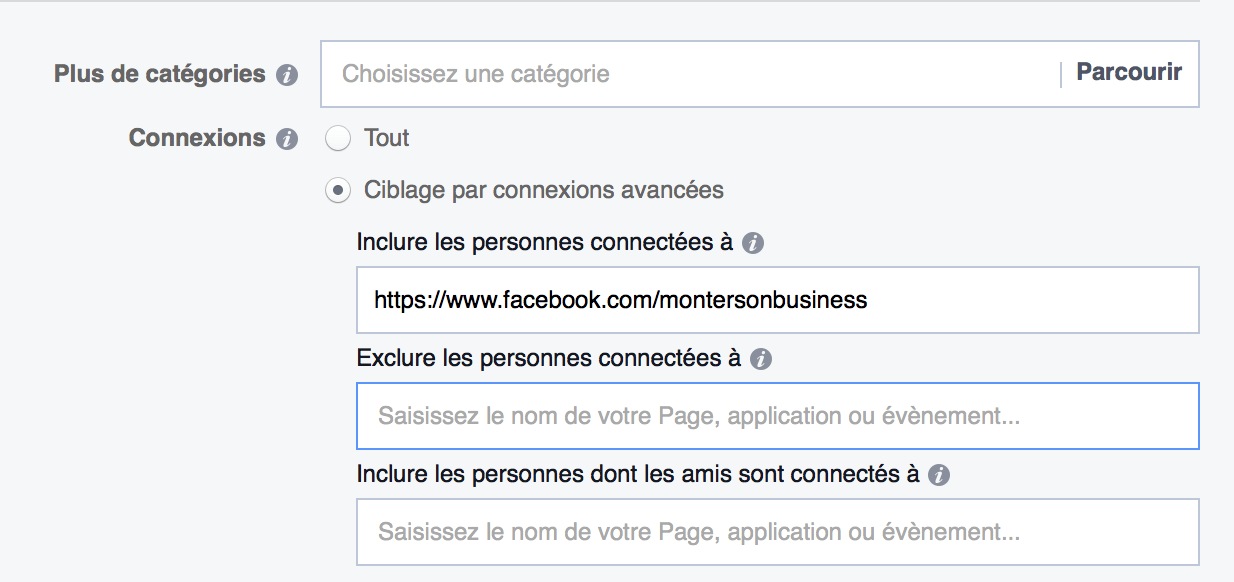1234x582 pixels.
Task: Click info icon for amis sont connectés à
Action: pyautogui.click(x=938, y=476)
